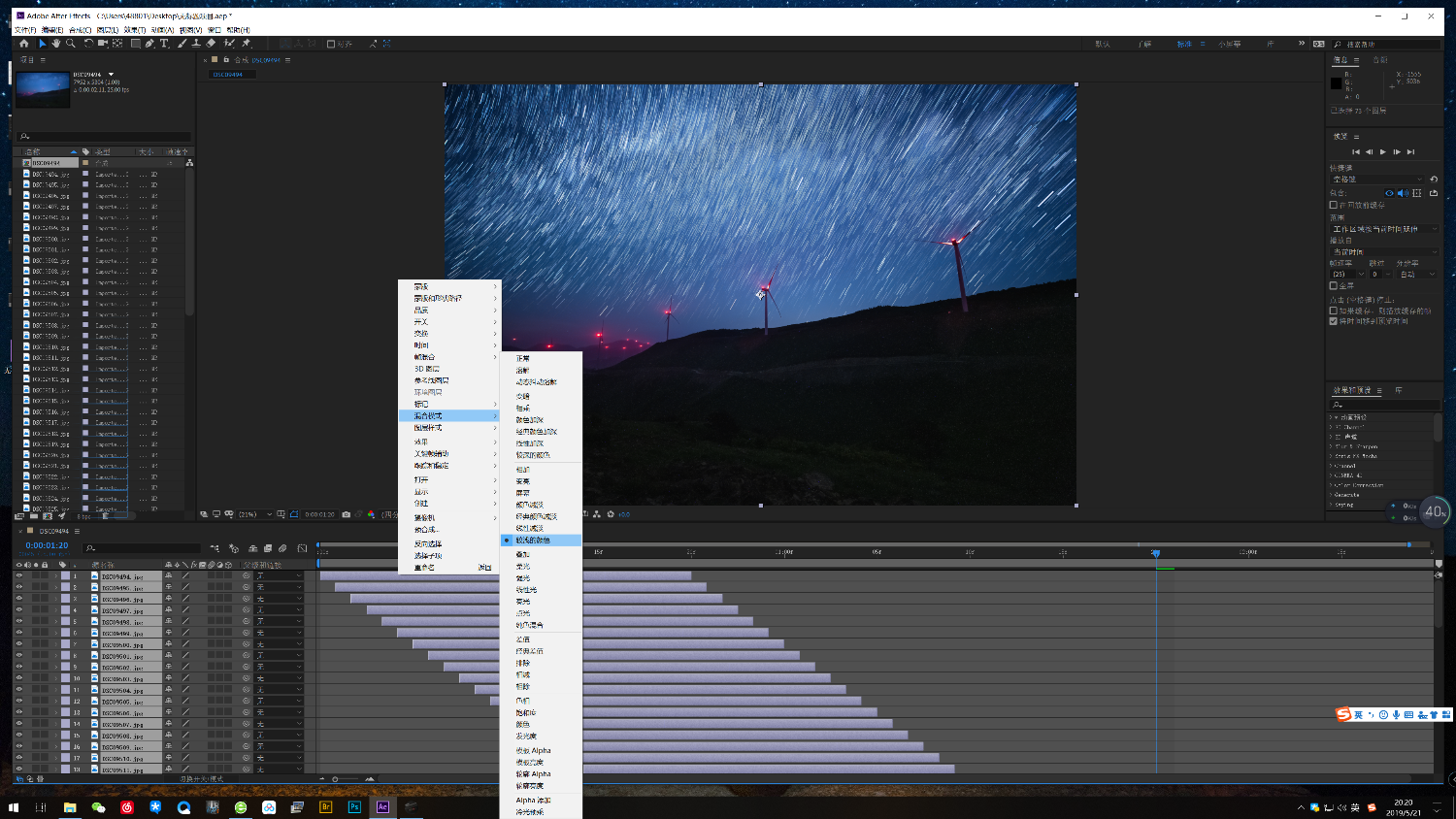This screenshot has height=819, width=1456.
Task: Open parent dropdown for layer 3
Action: [x=279, y=599]
